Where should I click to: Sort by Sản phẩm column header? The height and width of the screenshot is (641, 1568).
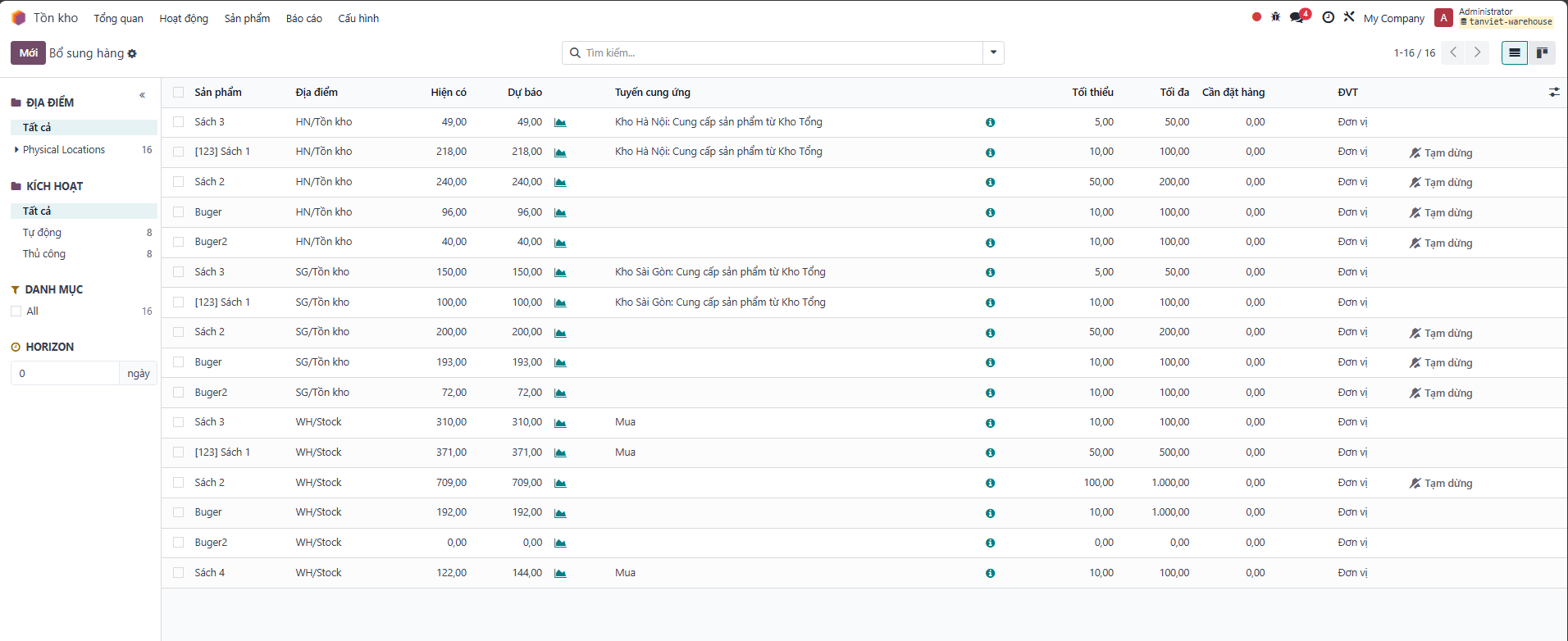[x=218, y=93]
